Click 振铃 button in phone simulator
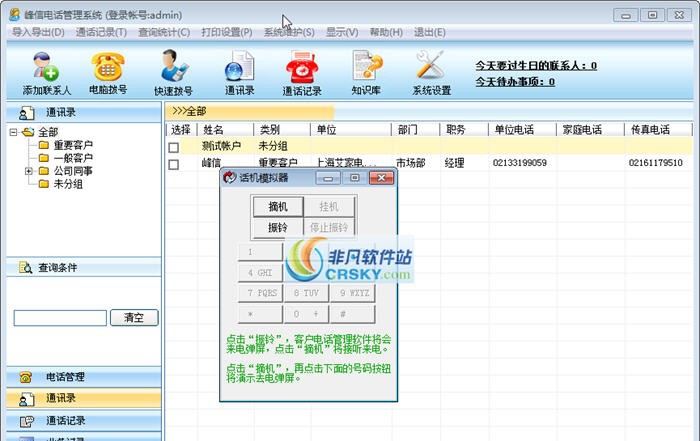Viewport: 700px width, 441px height. [x=278, y=227]
